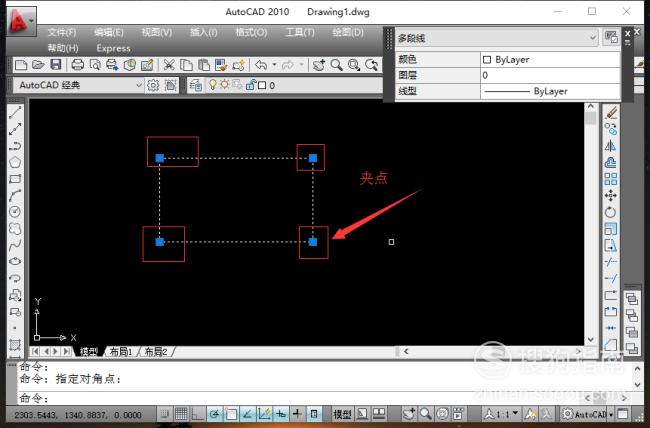Click the 线型 ByLayer linetype value
This screenshot has width=650, height=428.
550,91
